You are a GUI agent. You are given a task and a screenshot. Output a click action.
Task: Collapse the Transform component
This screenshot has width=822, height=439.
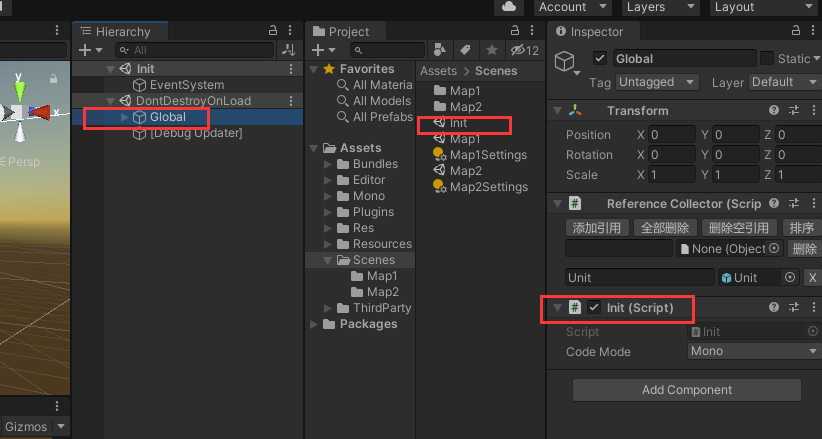click(558, 111)
